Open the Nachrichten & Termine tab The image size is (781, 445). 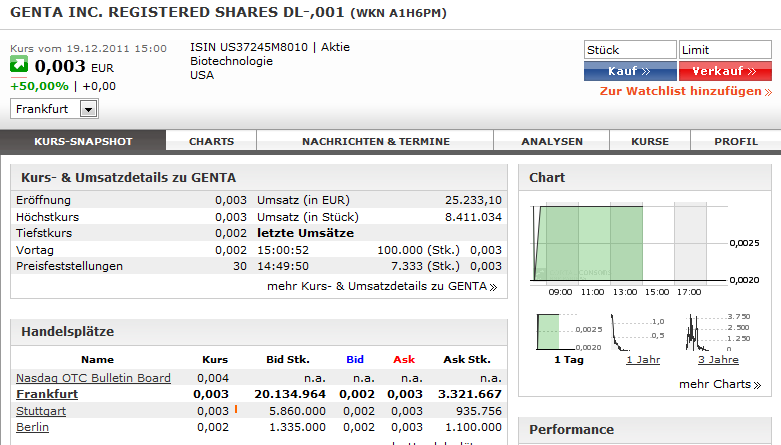coord(376,142)
